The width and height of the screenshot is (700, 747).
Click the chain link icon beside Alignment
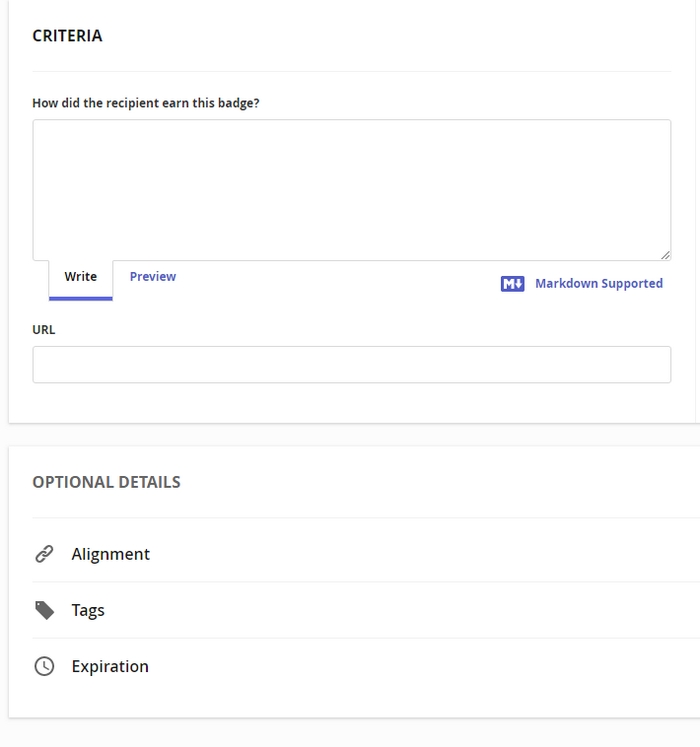[44, 554]
